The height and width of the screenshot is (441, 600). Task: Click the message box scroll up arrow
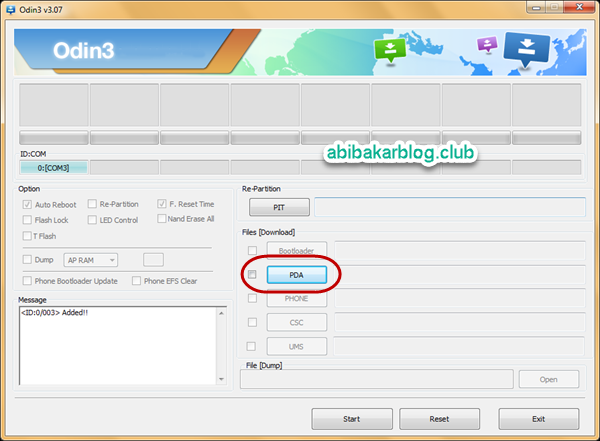point(221,313)
